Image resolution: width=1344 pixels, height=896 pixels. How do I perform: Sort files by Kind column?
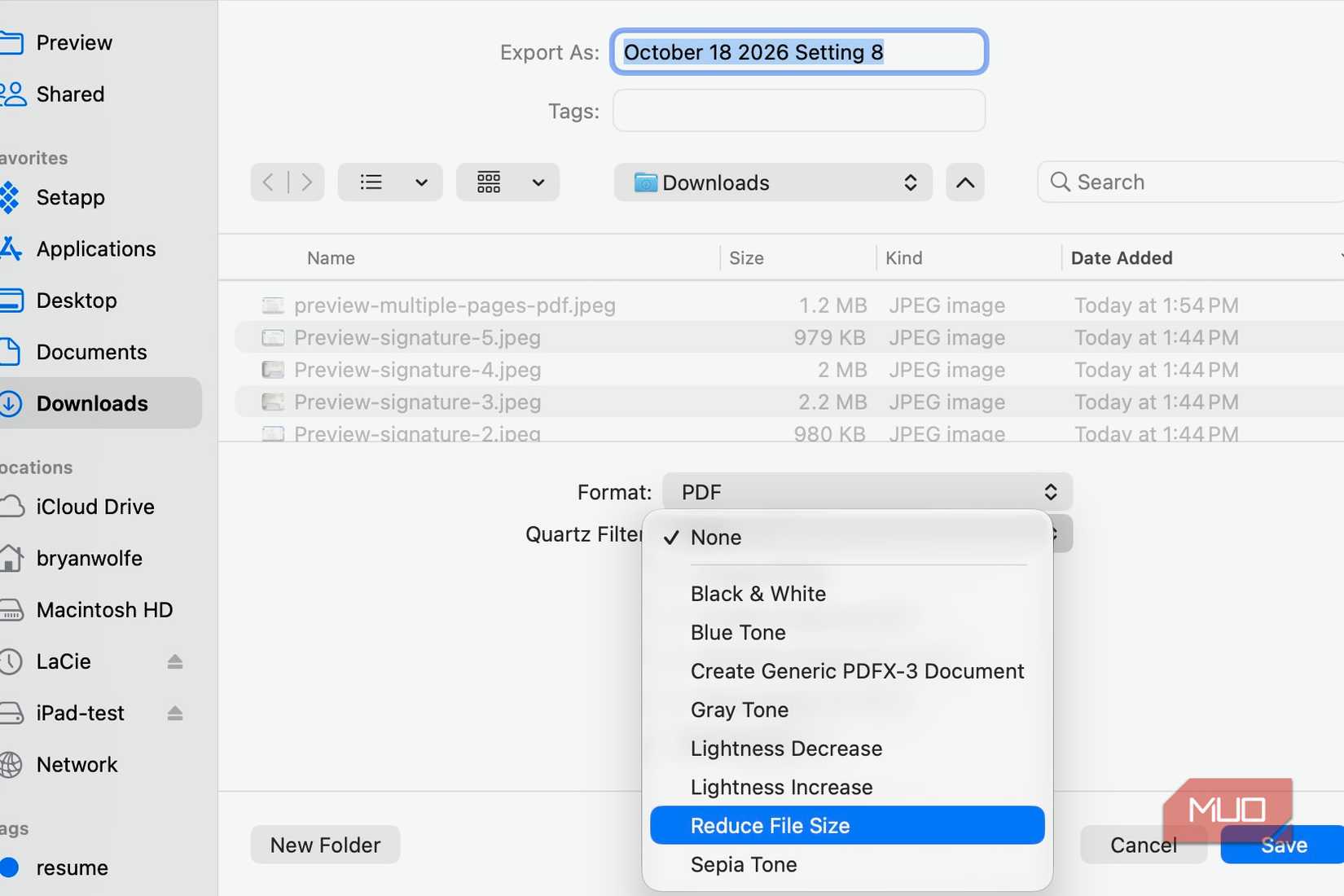(x=904, y=258)
